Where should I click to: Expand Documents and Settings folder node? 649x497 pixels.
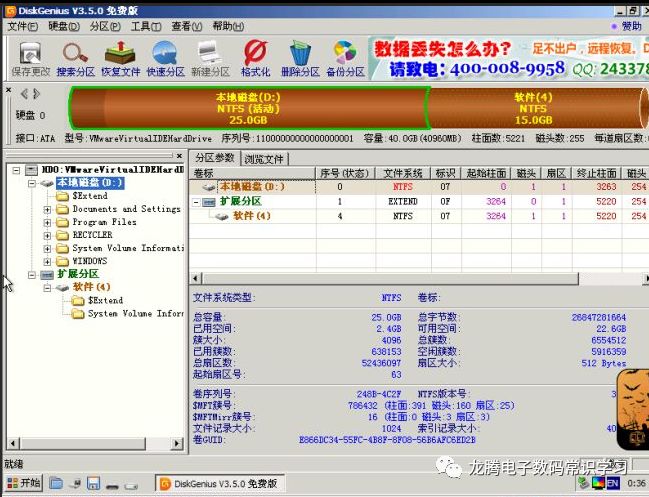click(47, 209)
